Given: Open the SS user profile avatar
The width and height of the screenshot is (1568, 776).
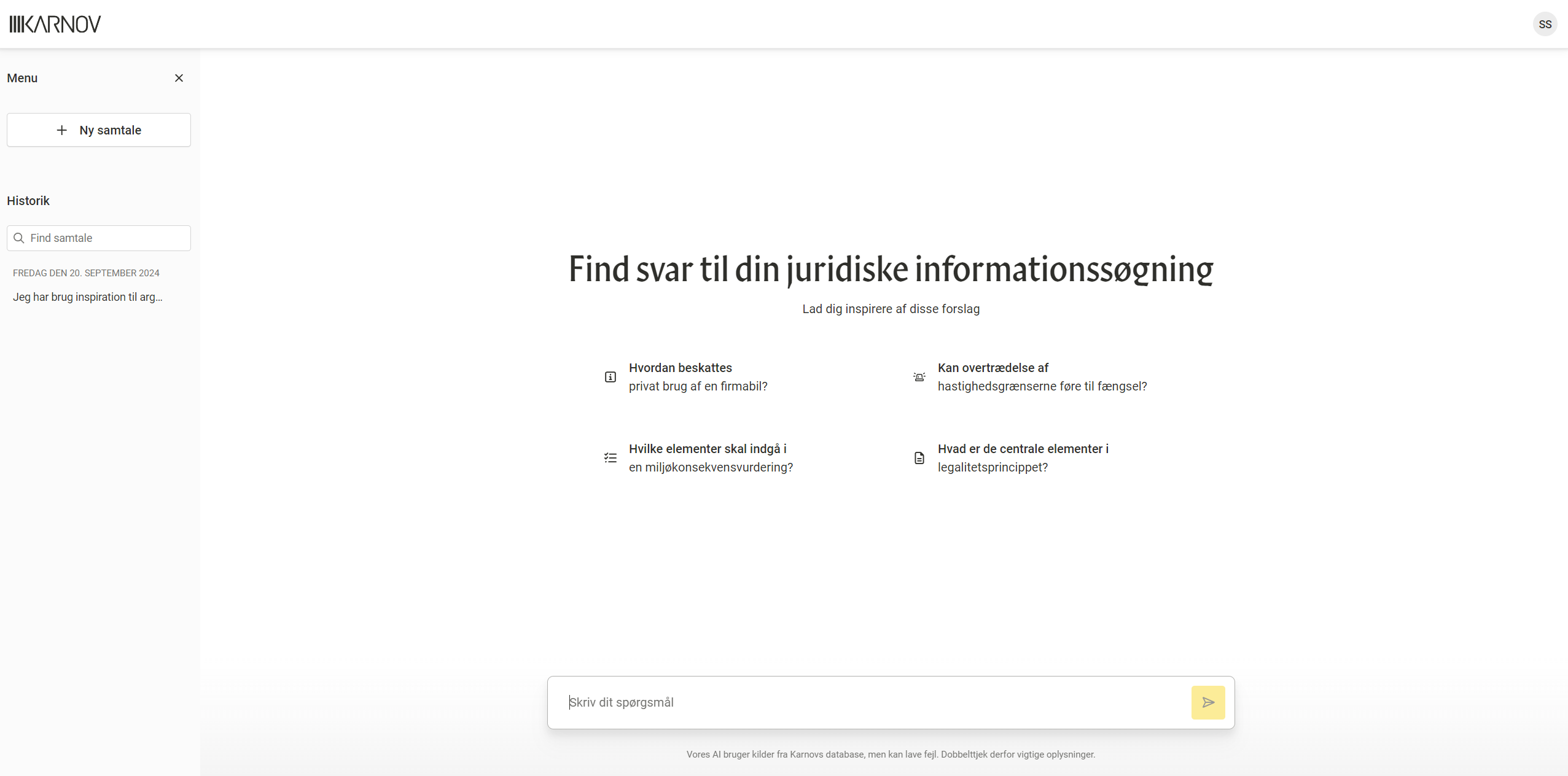Looking at the screenshot, I should pyautogui.click(x=1545, y=24).
